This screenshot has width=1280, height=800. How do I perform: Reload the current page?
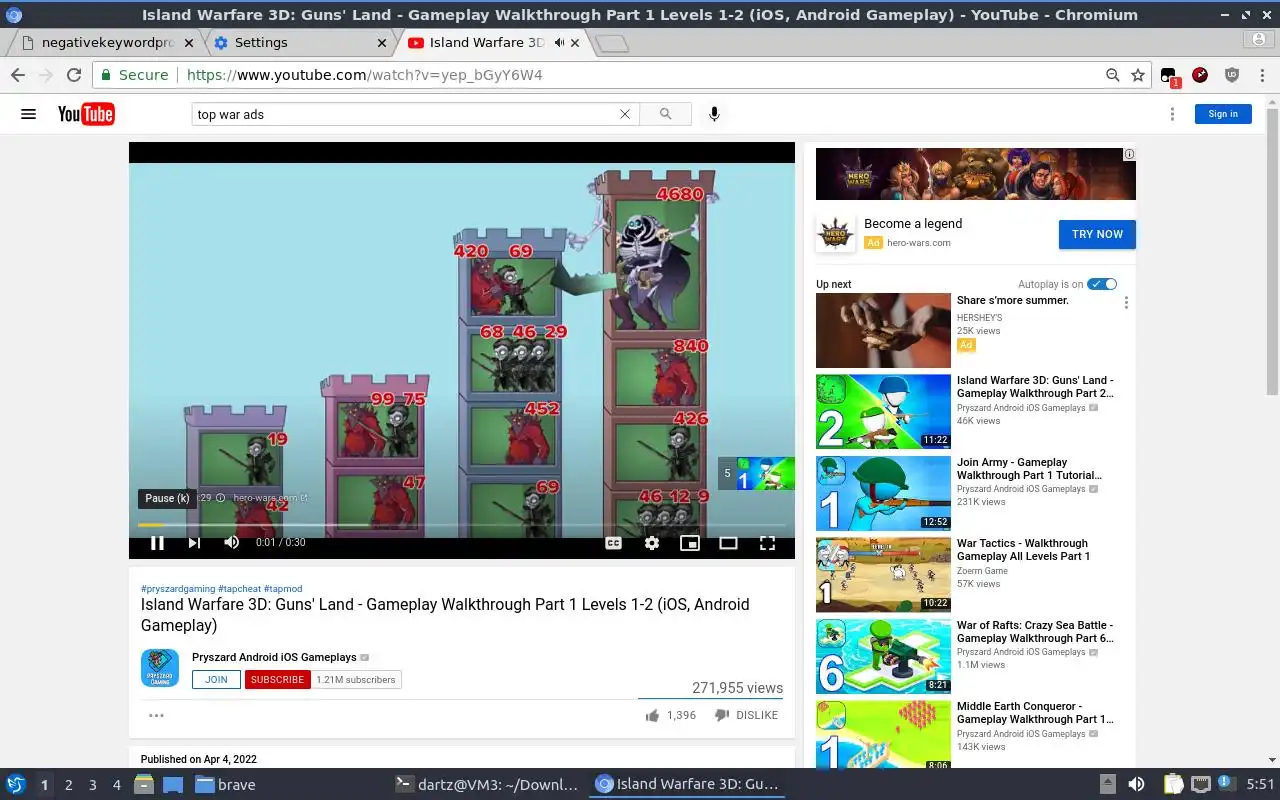(x=74, y=75)
